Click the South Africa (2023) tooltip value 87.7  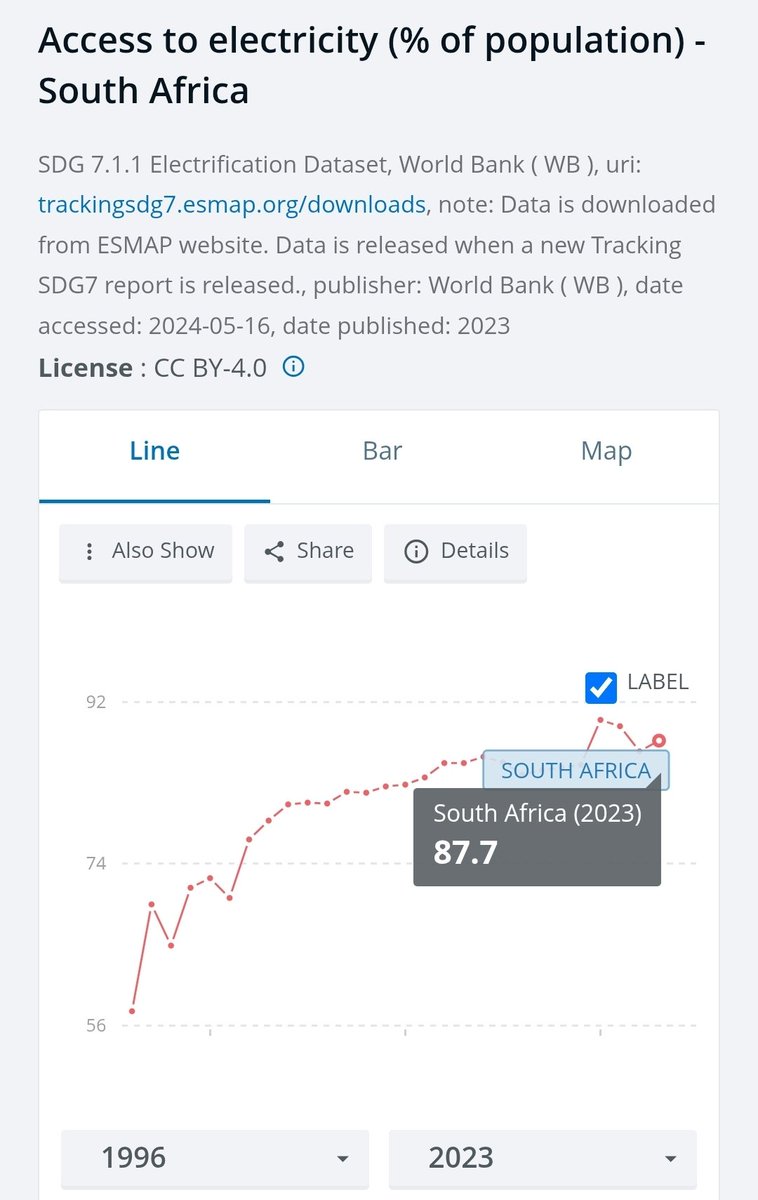pyautogui.click(x=466, y=852)
